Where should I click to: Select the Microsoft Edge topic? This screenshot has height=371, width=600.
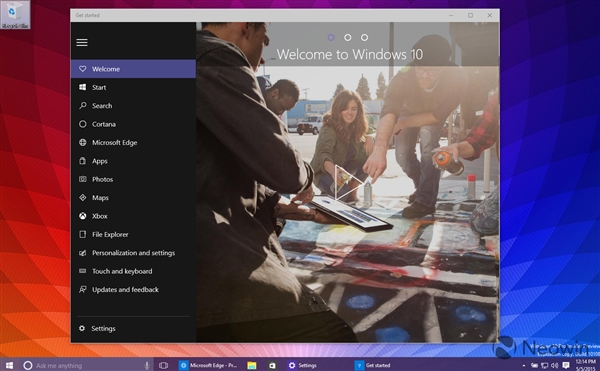click(x=133, y=142)
